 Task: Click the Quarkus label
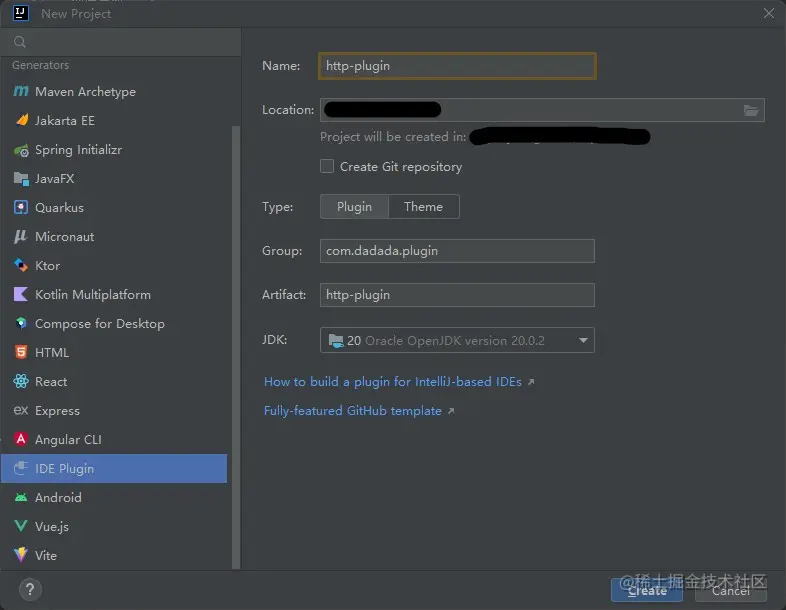click(x=59, y=208)
